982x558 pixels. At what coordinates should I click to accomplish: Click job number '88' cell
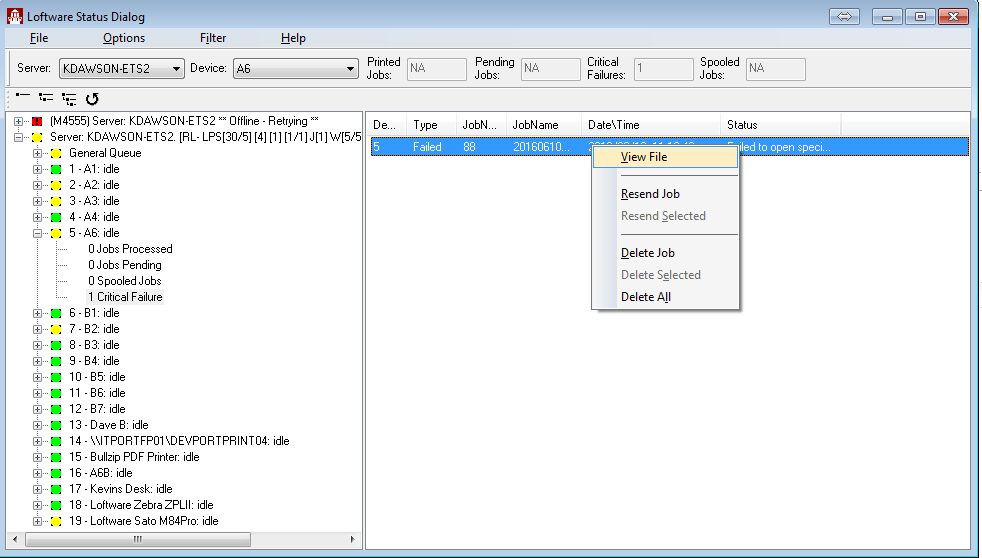pyautogui.click(x=469, y=147)
